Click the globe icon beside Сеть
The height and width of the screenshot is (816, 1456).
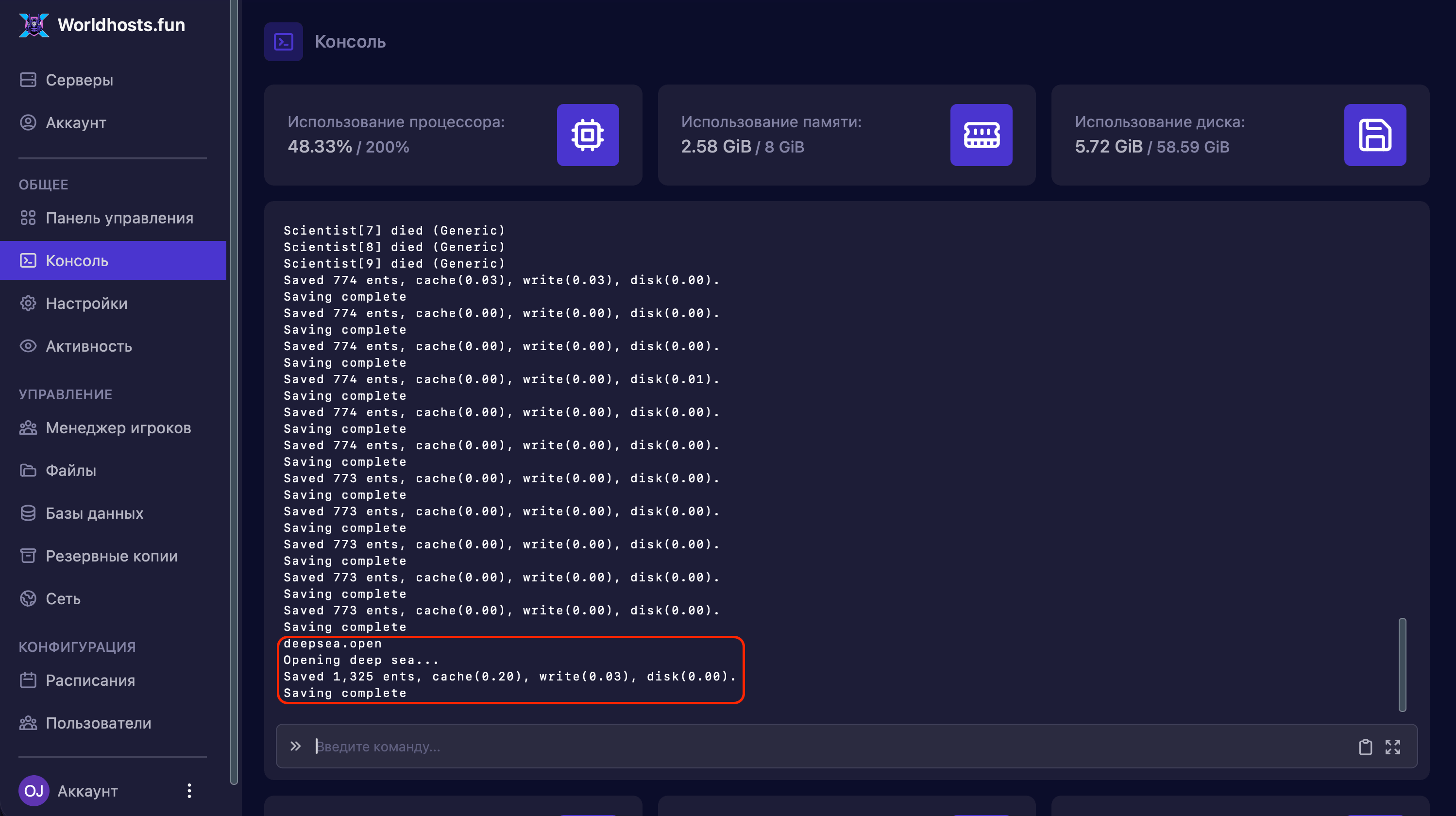[x=28, y=598]
